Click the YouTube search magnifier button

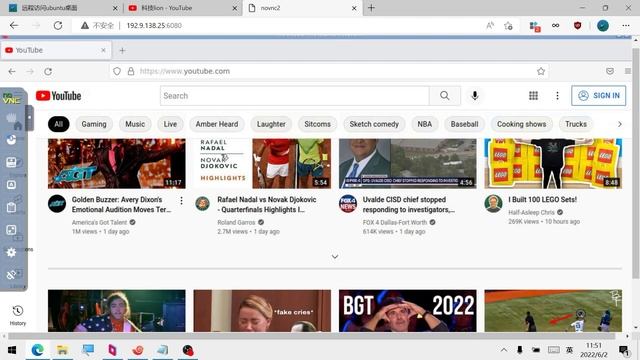444,96
